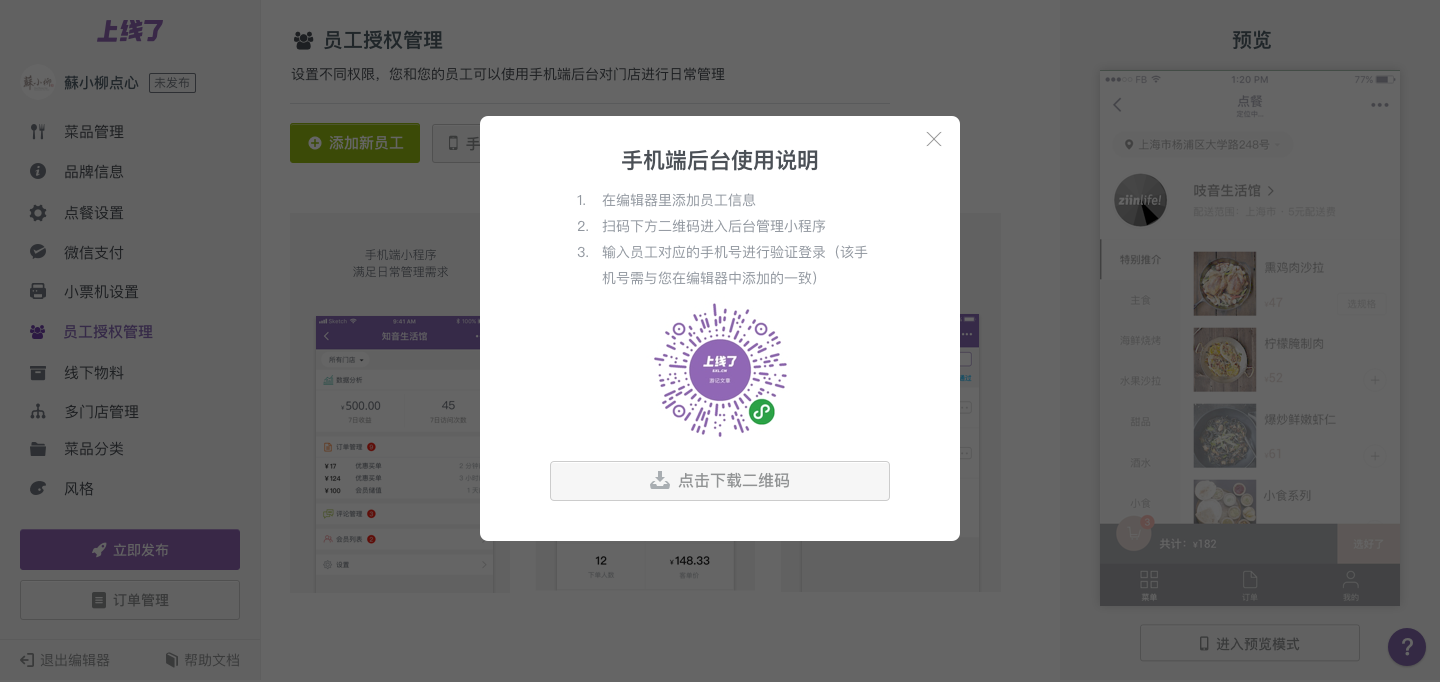Switch to the 订单 tab in preview
Screen dimensions: 1440x682
tap(1250, 585)
